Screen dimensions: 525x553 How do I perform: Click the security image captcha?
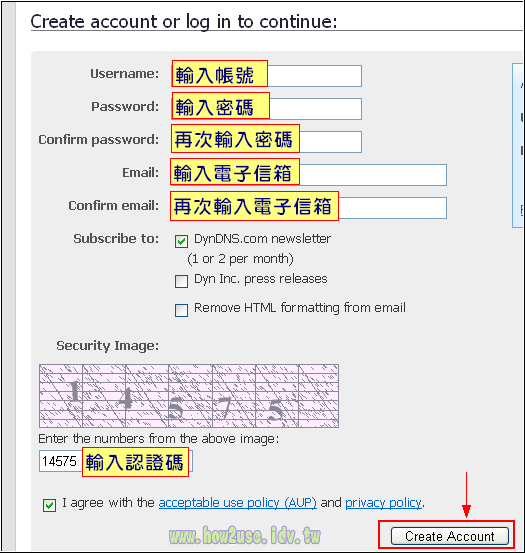189,396
